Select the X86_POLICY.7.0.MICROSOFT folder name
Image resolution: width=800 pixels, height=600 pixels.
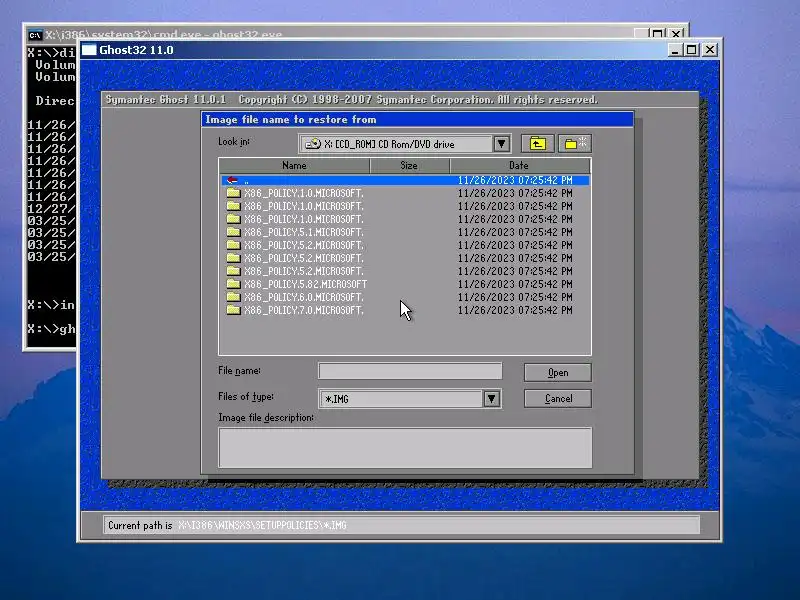click(304, 310)
